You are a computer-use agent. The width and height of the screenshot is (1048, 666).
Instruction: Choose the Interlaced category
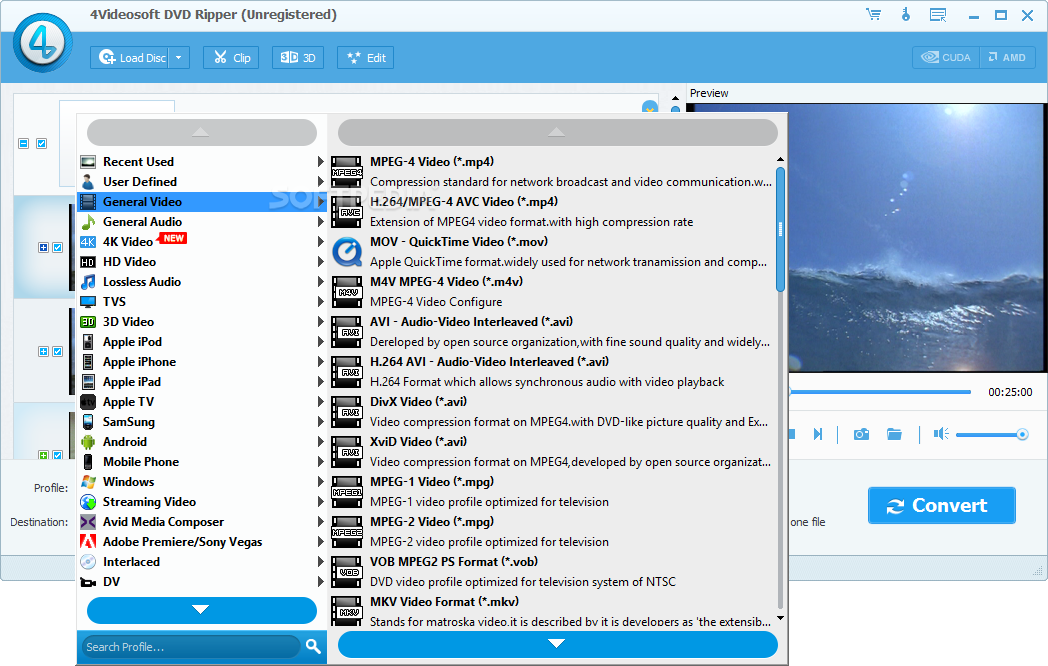point(202,562)
